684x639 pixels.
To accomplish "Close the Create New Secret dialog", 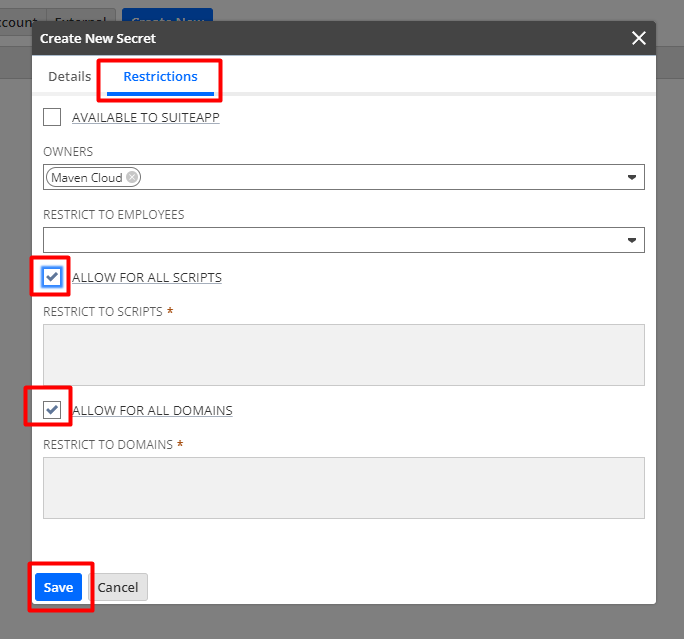I will tap(639, 38).
